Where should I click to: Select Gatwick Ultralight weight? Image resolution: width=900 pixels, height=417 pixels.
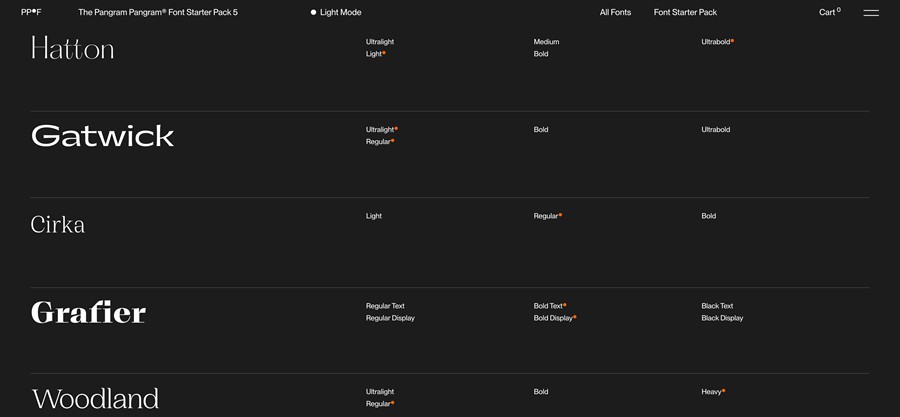pos(380,130)
